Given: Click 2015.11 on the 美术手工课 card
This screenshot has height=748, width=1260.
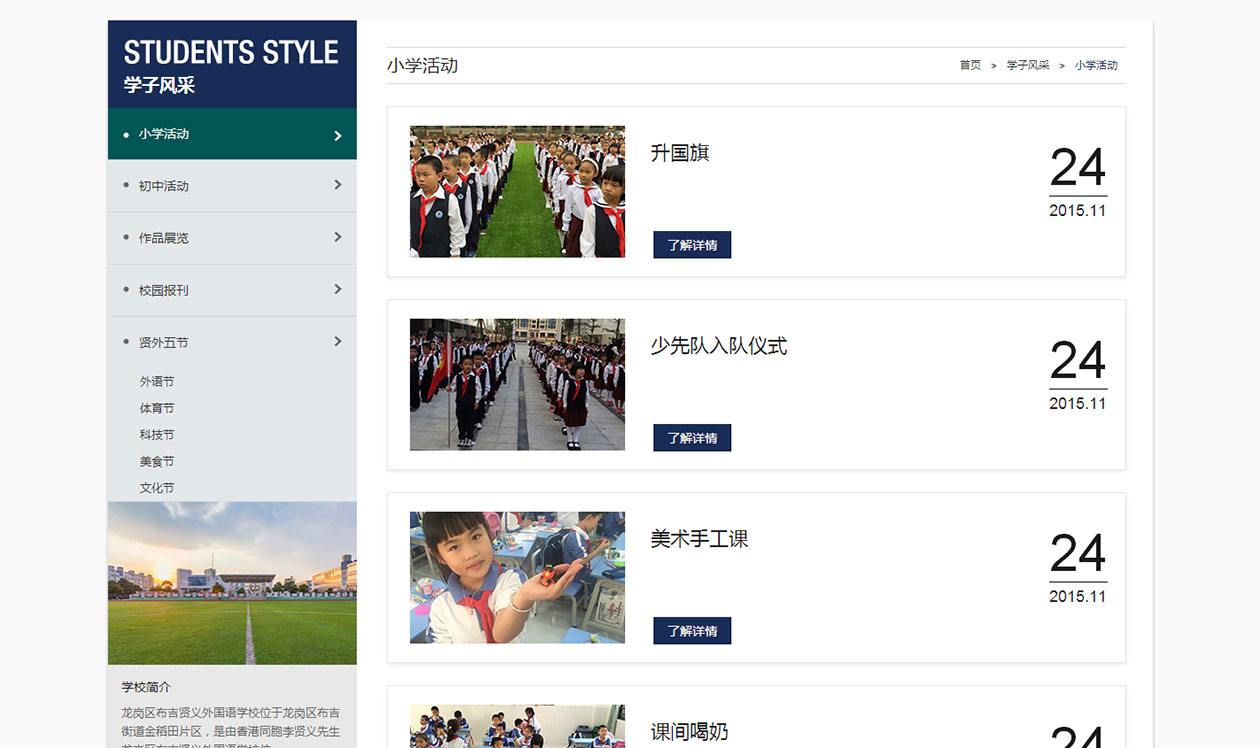Looking at the screenshot, I should 1078,597.
